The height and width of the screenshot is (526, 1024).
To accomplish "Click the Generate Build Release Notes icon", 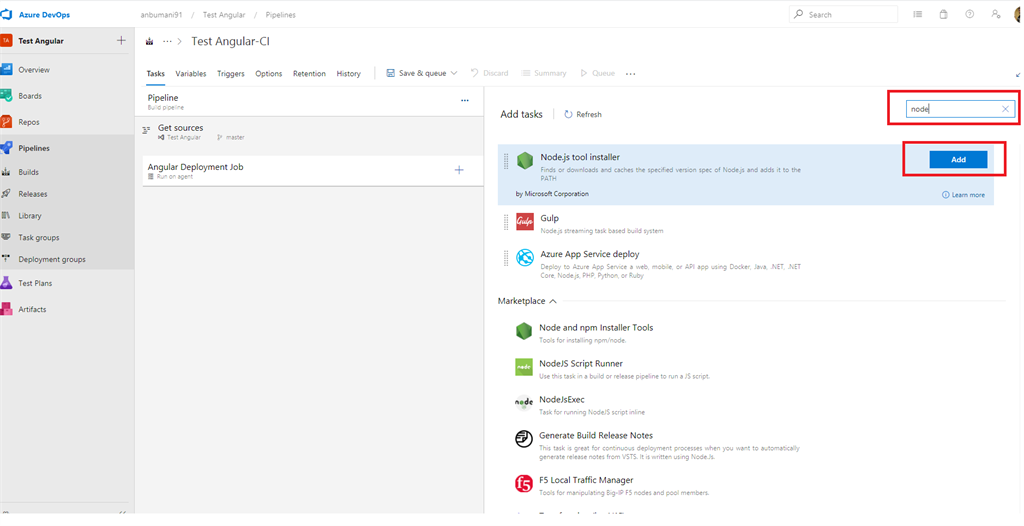I will pyautogui.click(x=524, y=438).
